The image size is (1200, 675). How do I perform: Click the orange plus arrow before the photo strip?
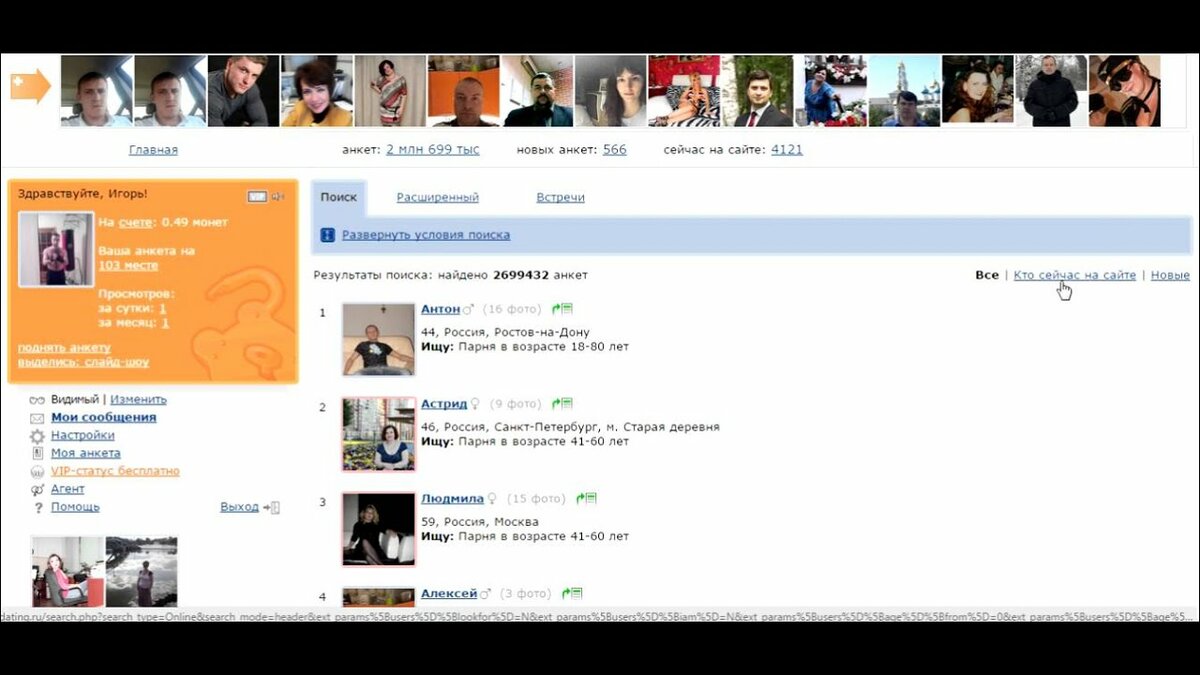(x=30, y=87)
